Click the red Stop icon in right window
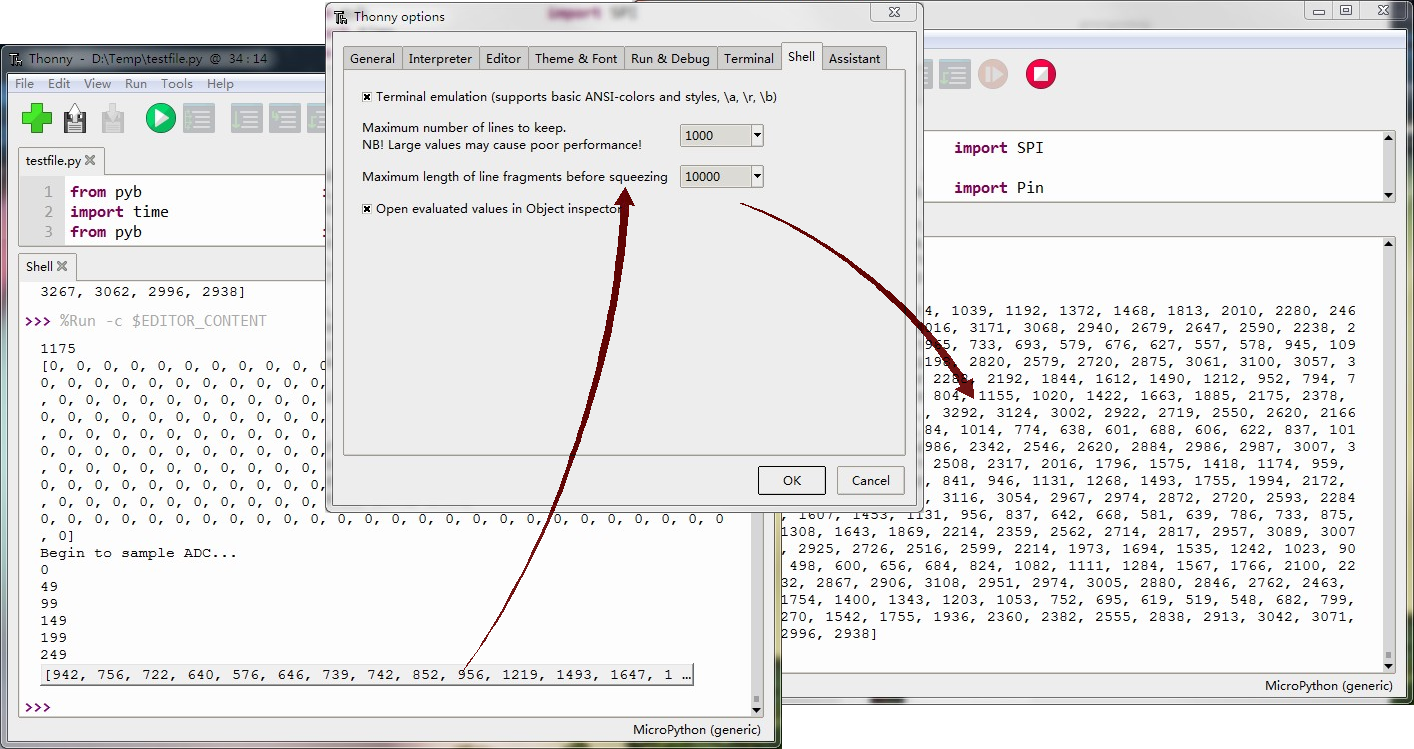Viewport: 1414px width, 749px height. click(1041, 74)
